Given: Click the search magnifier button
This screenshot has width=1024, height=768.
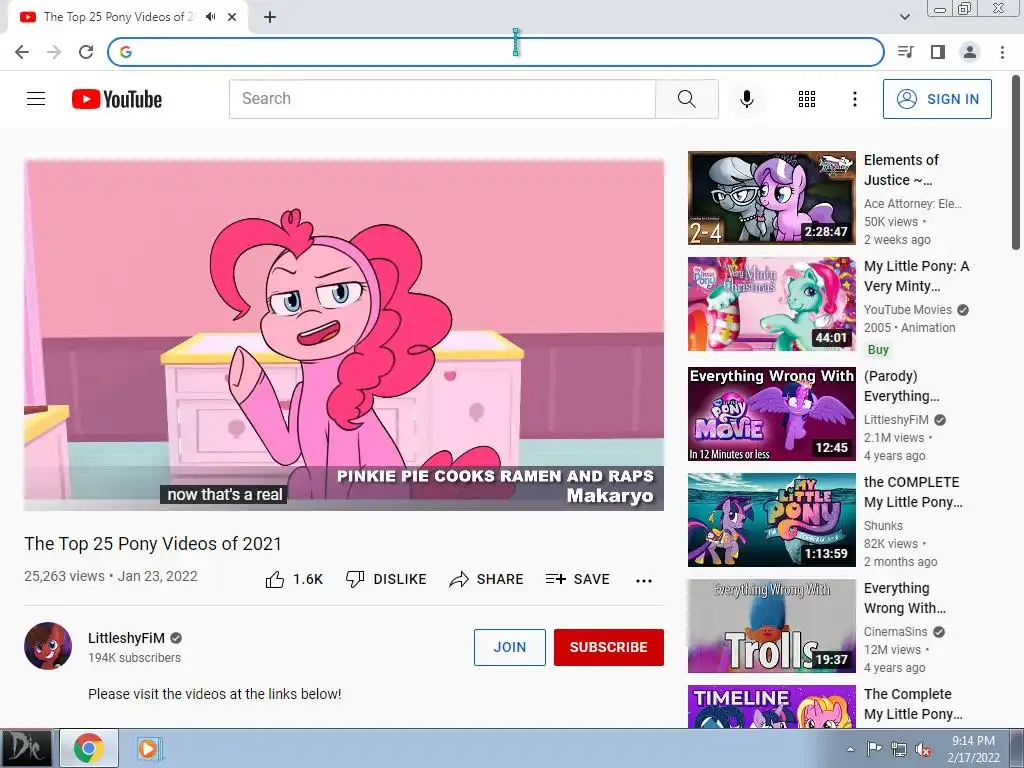Looking at the screenshot, I should point(686,99).
